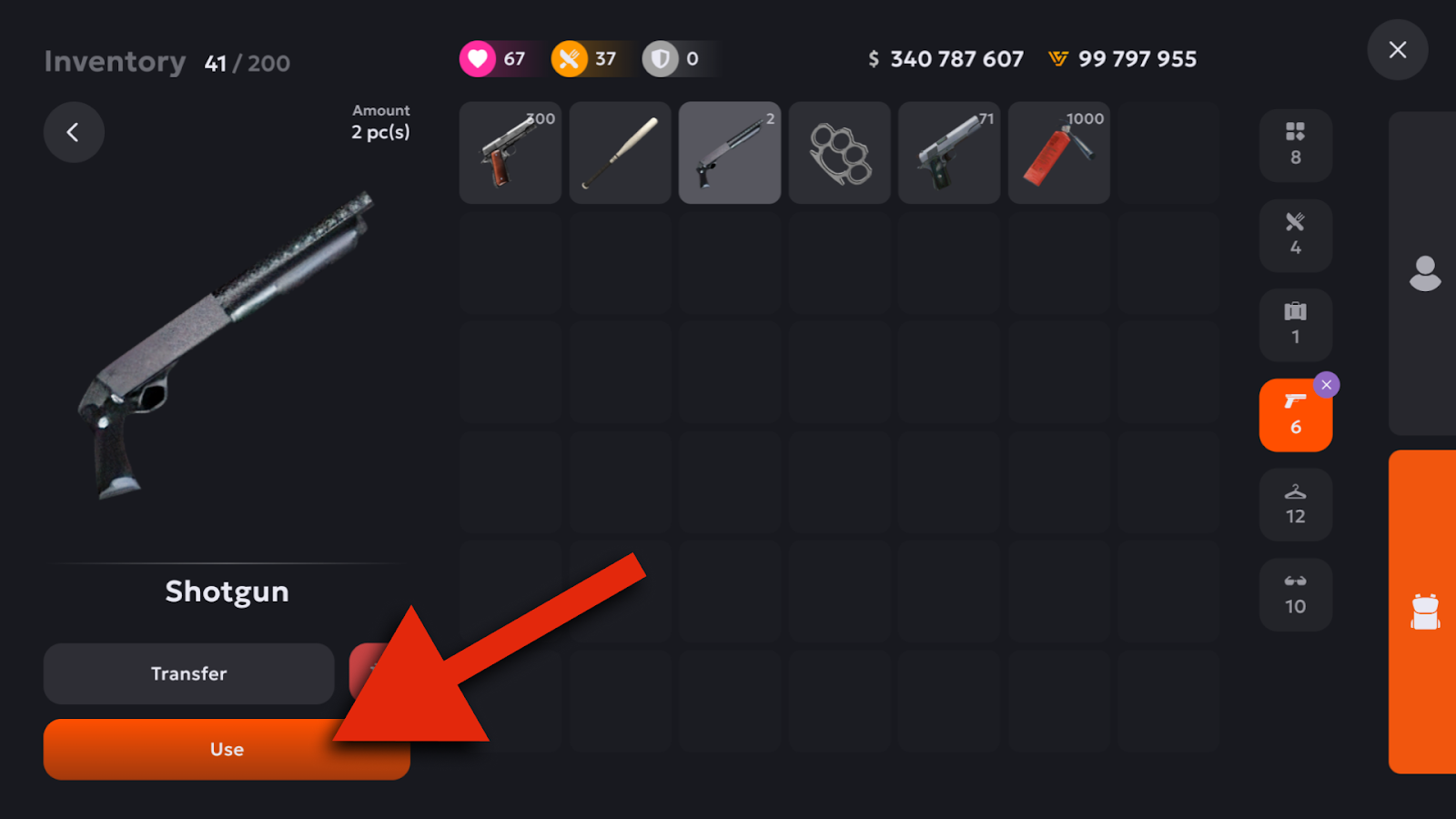Click the Transfer button
The image size is (1456, 819).
189,673
